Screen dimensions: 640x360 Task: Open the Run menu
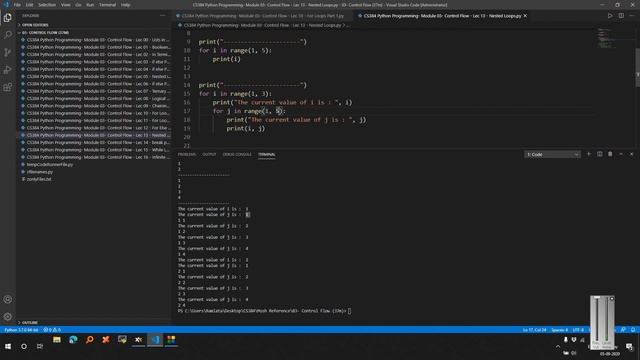pyautogui.click(x=90, y=5)
